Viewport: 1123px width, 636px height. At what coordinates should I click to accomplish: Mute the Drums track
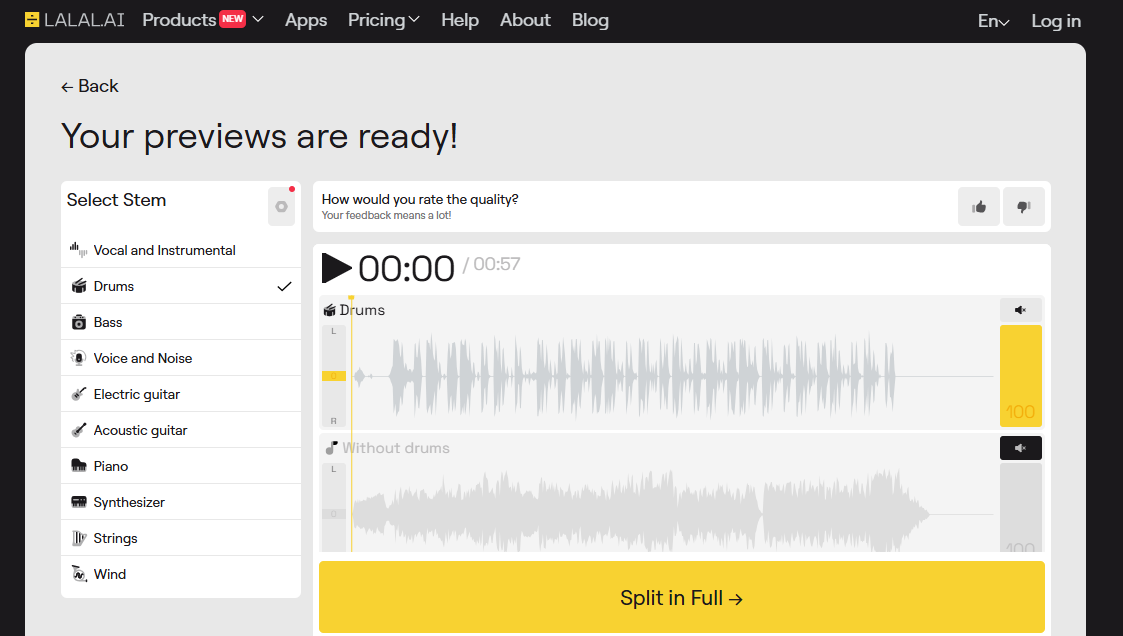1020,310
